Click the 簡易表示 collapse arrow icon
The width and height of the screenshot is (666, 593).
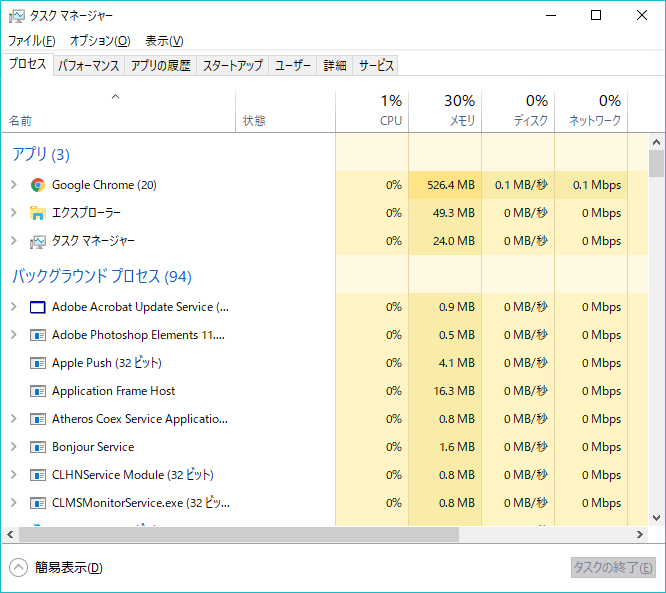pyautogui.click(x=18, y=568)
